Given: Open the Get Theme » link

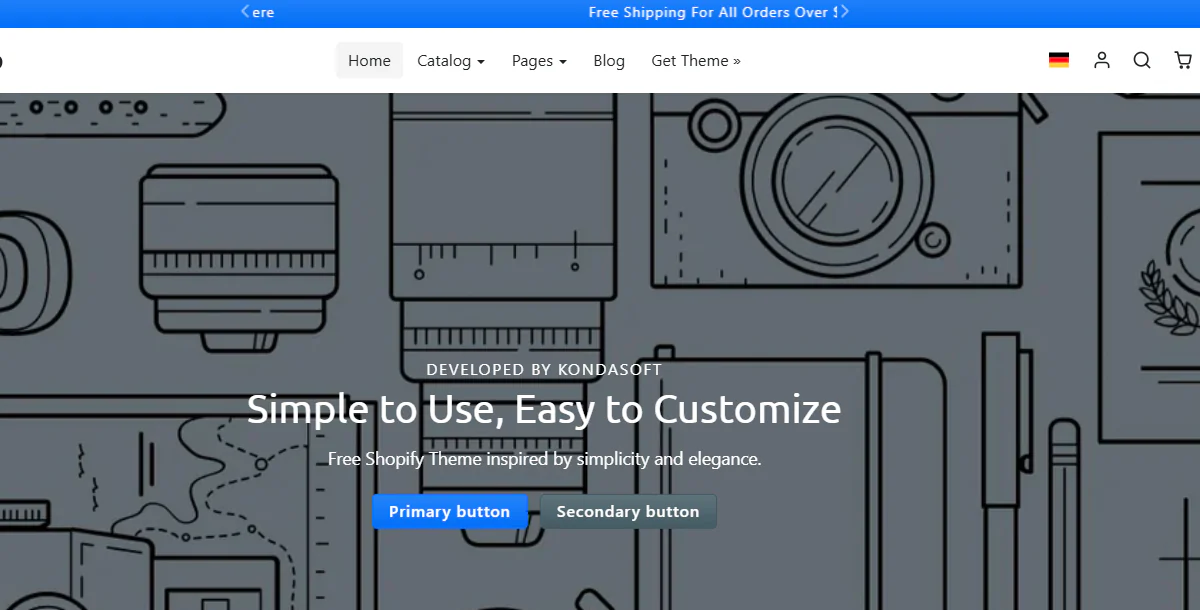Looking at the screenshot, I should [696, 60].
